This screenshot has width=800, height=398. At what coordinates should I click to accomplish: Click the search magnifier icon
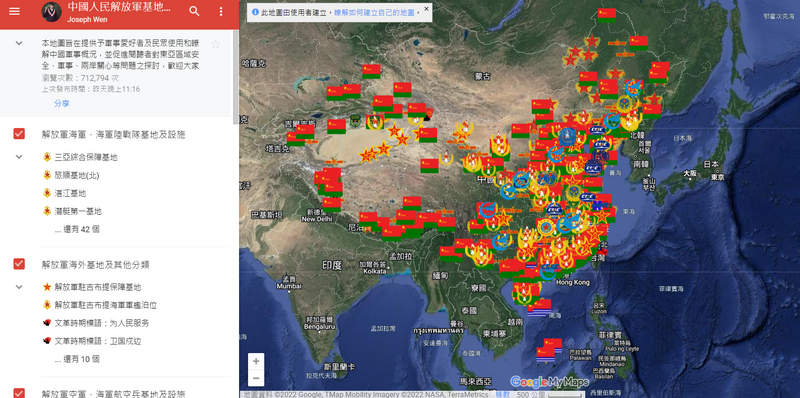(194, 11)
